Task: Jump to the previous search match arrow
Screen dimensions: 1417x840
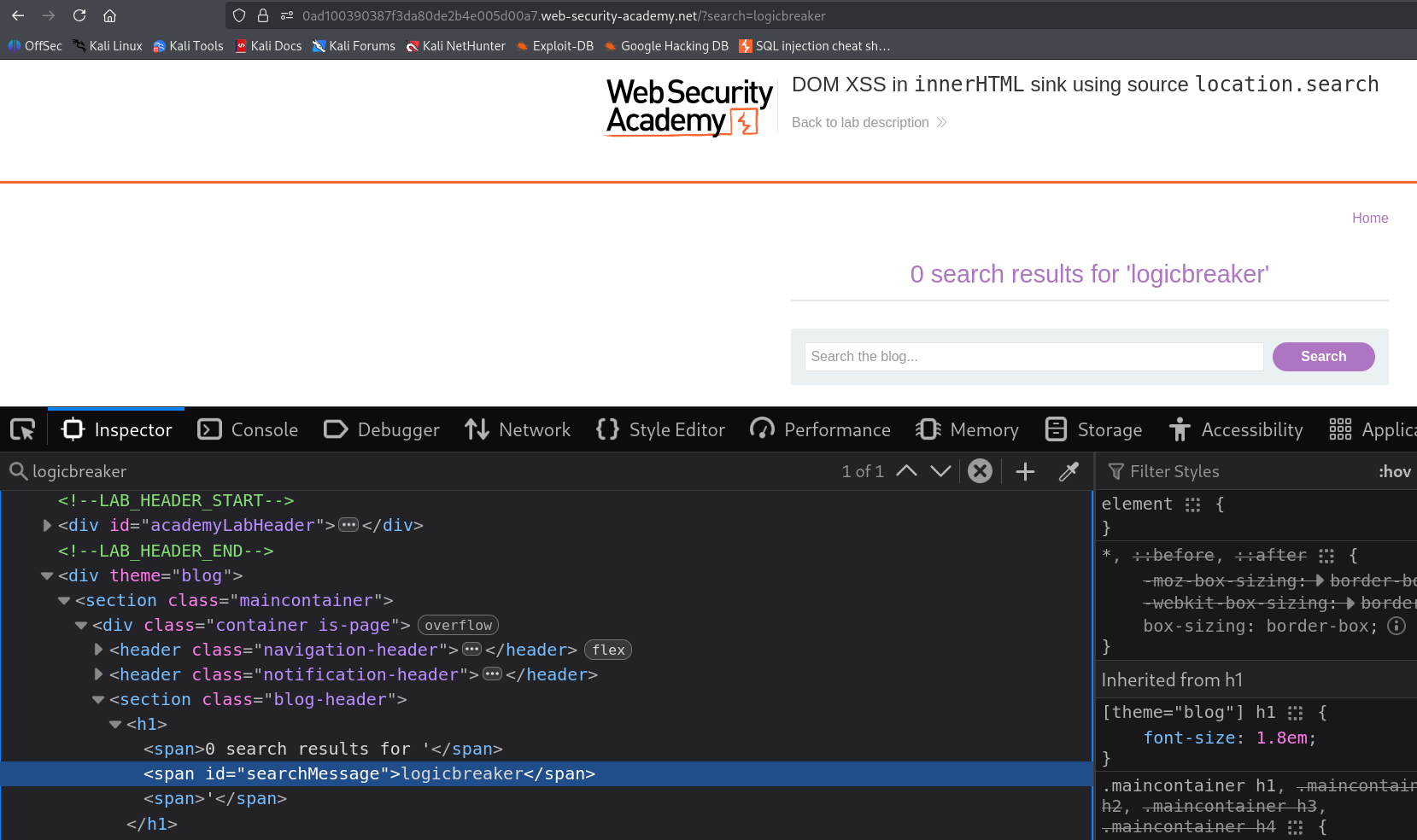Action: pos(906,470)
